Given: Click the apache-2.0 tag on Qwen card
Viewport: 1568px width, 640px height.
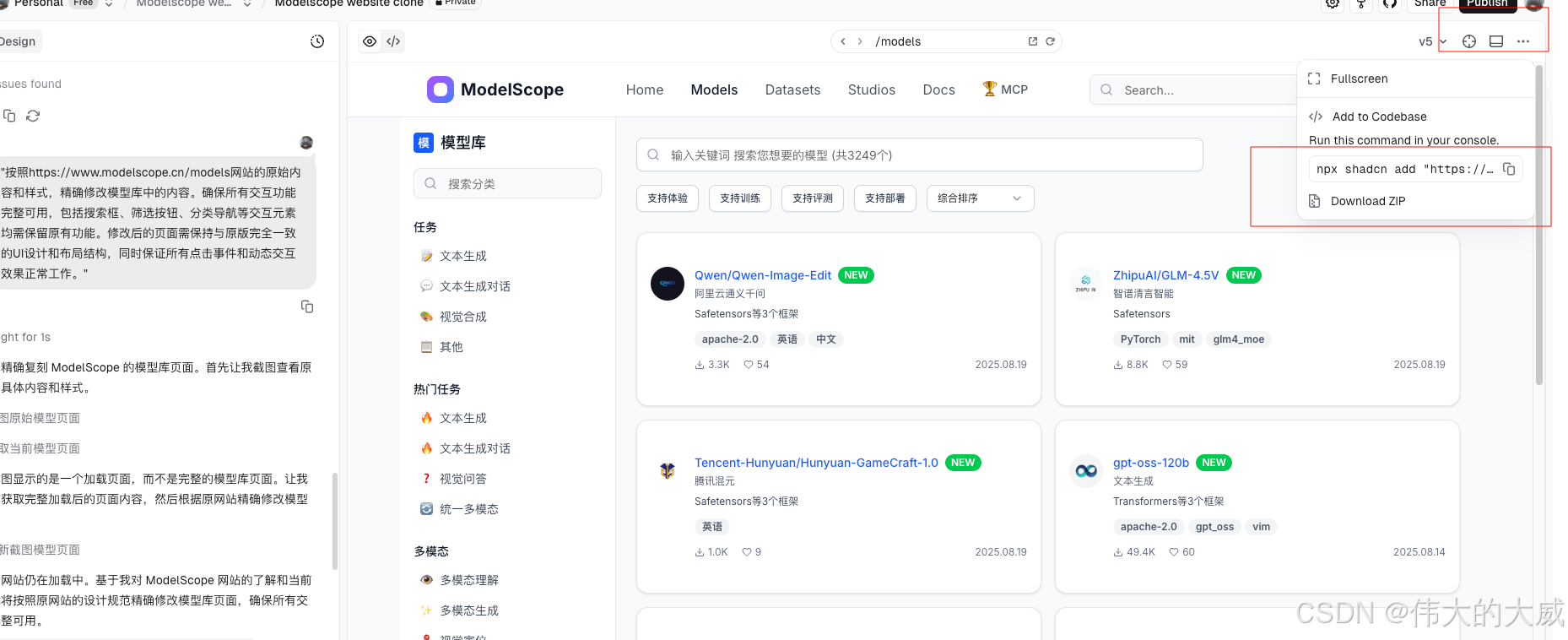Looking at the screenshot, I should (730, 339).
